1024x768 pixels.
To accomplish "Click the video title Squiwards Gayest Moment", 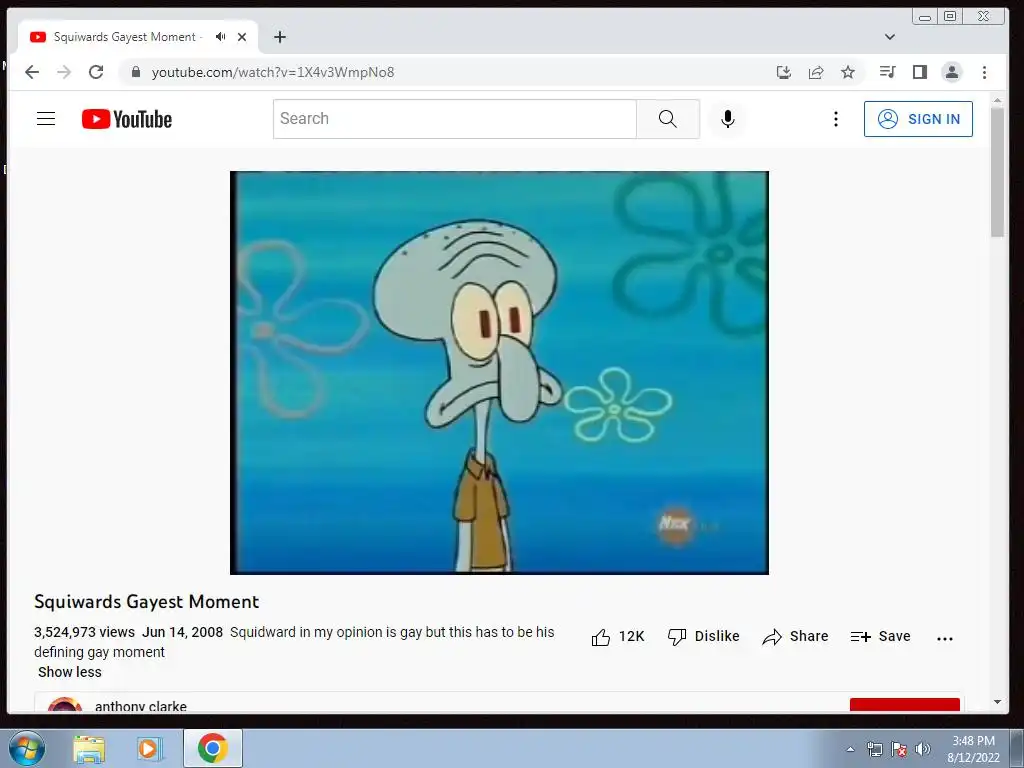I will pos(146,601).
